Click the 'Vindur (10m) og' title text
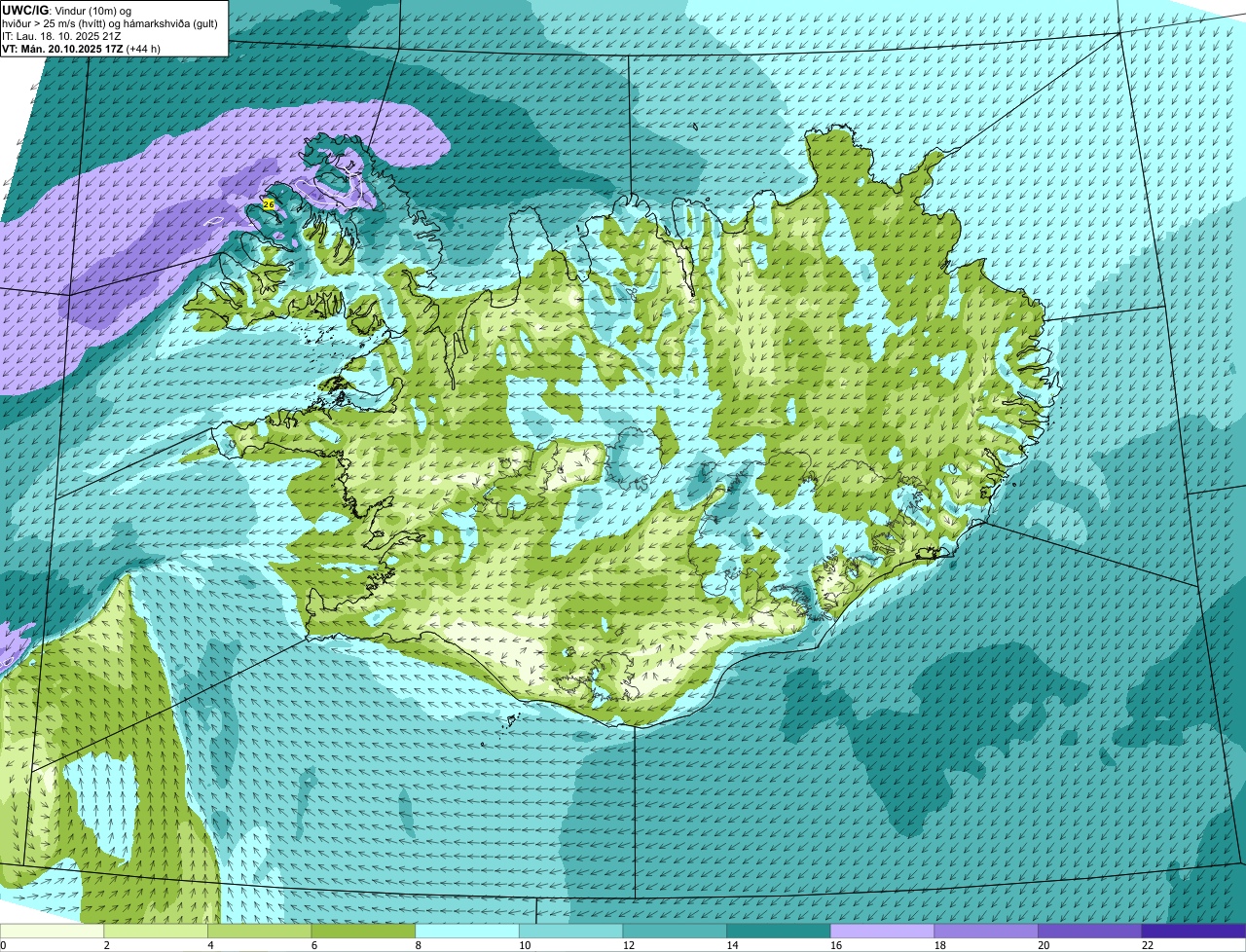1246x952 pixels. pos(93,10)
